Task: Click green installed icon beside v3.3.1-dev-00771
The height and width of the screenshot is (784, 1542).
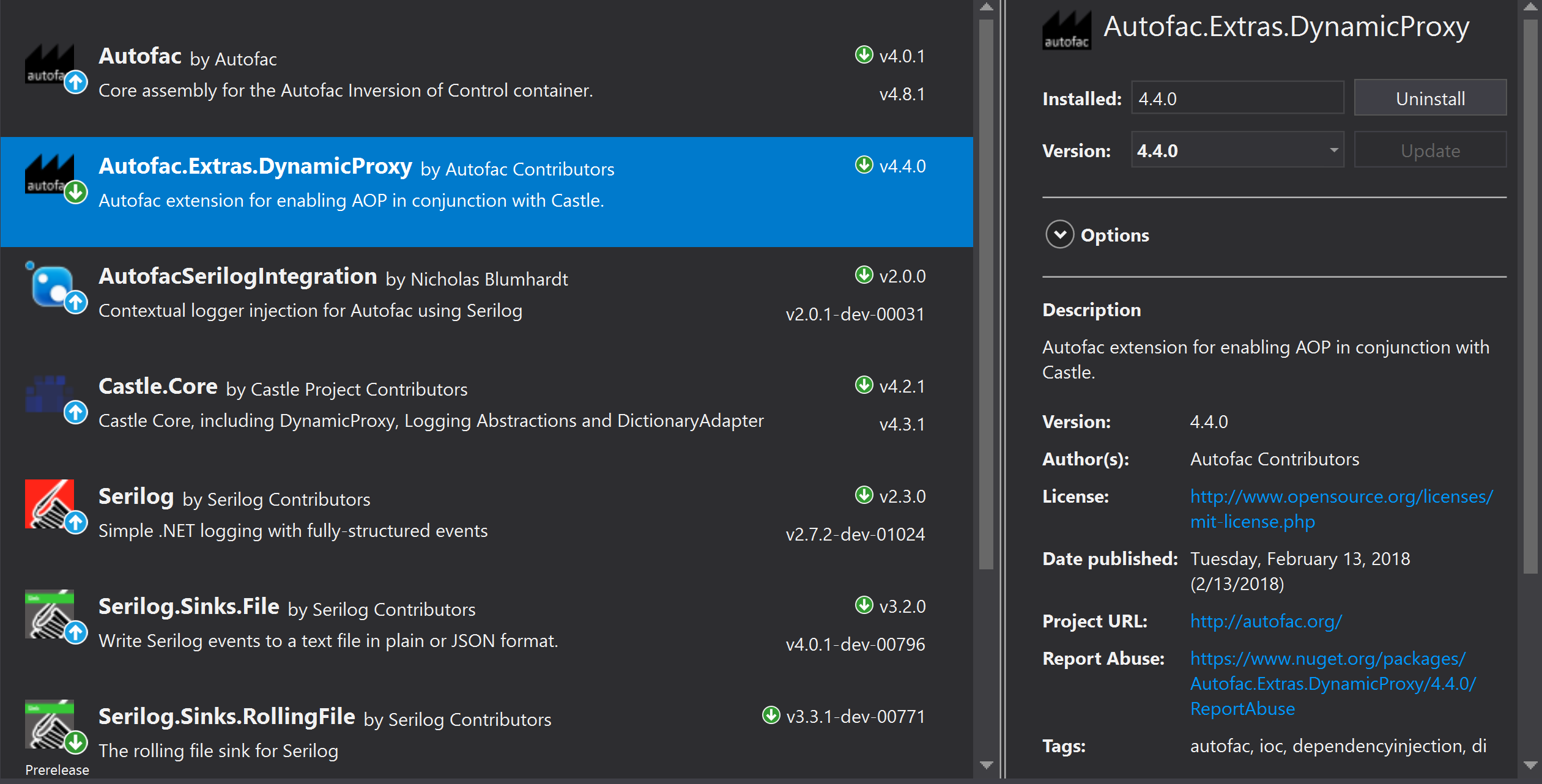Action: (771, 715)
